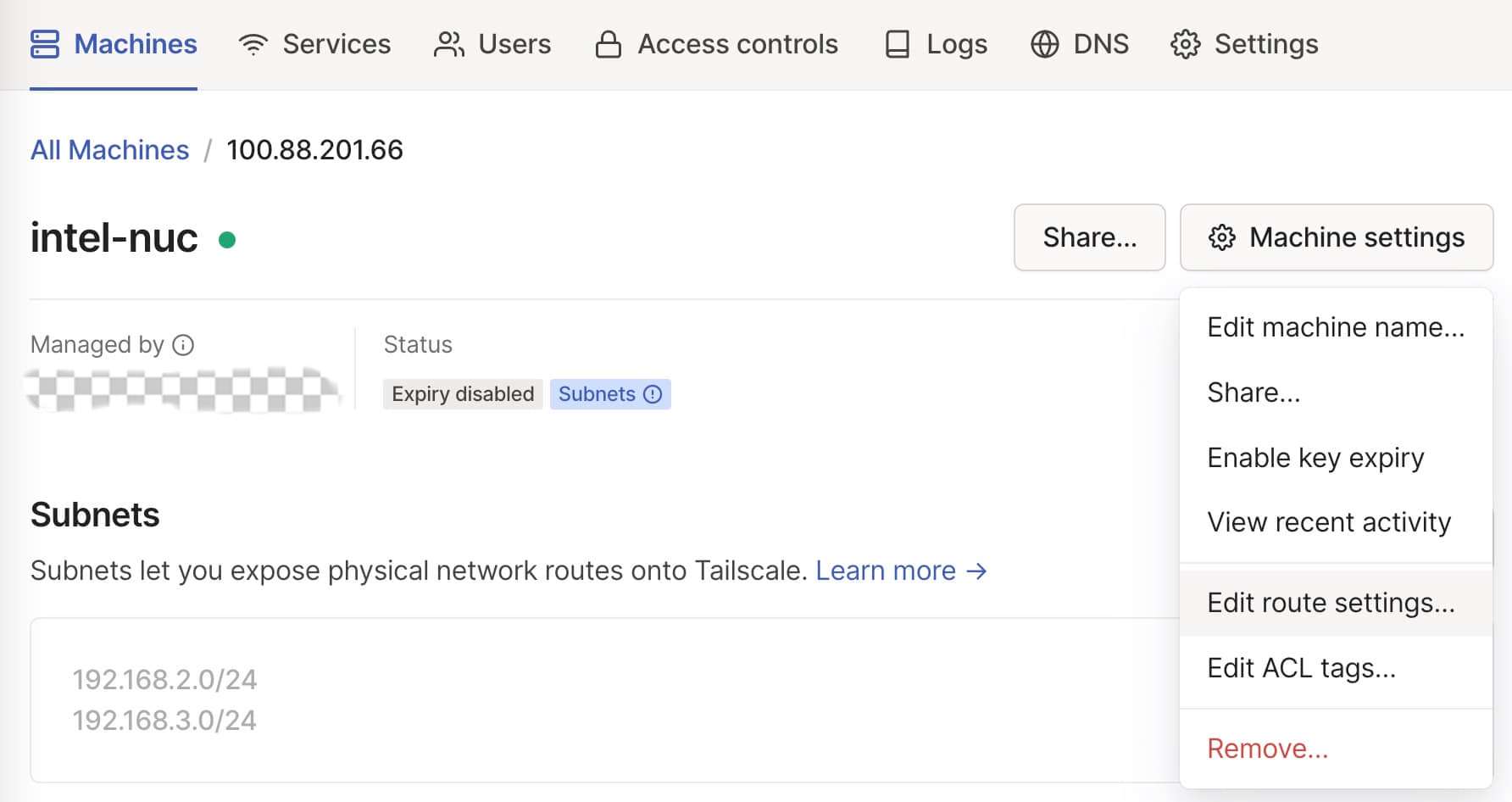Image resolution: width=1512 pixels, height=802 pixels.
Task: Choose Remove in red from menu
Action: 1335,749
